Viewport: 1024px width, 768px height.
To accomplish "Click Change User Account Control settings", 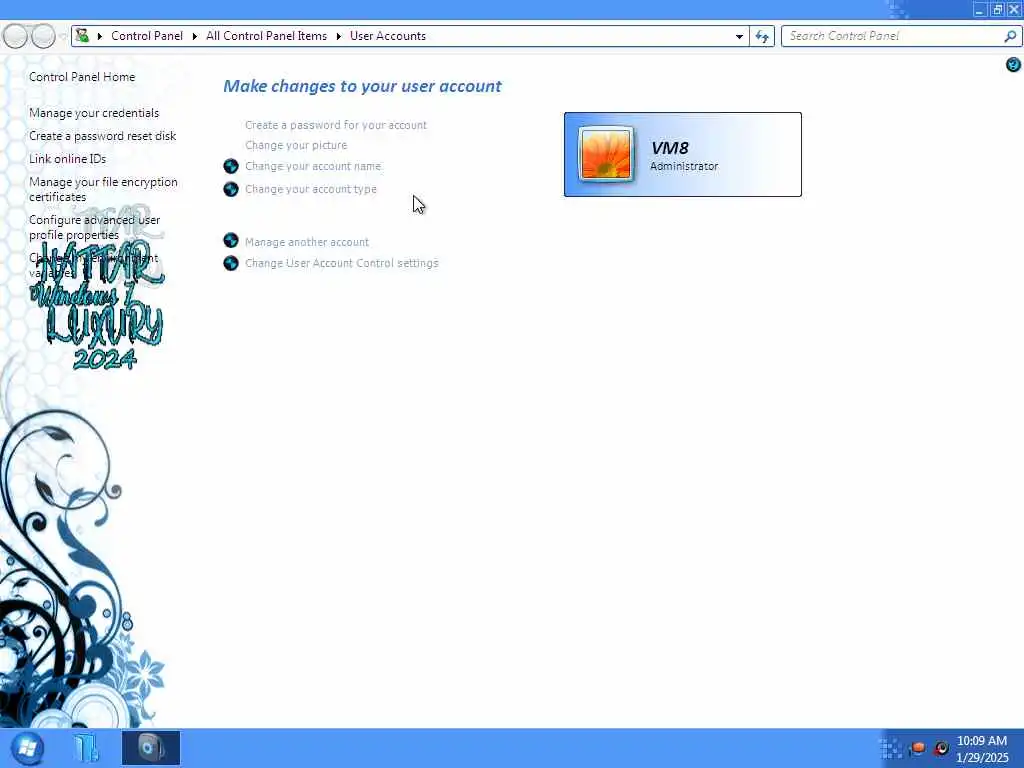I will (342, 263).
